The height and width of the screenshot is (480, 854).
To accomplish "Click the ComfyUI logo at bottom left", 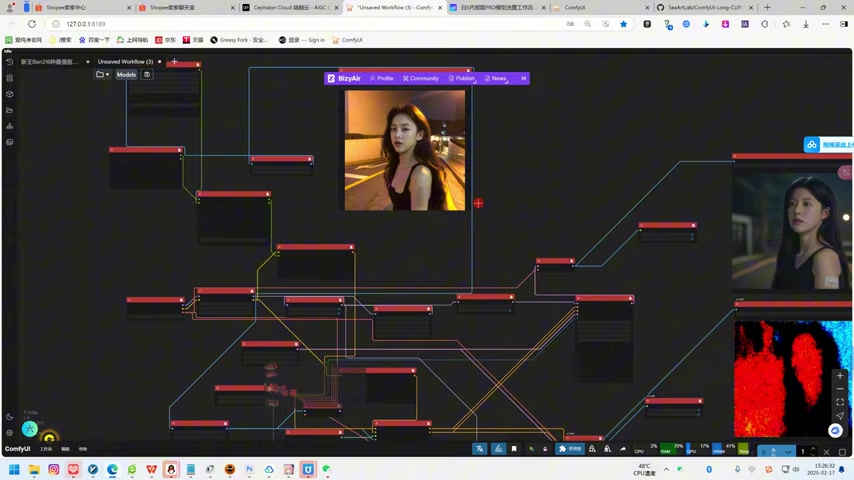I will click(x=17, y=449).
